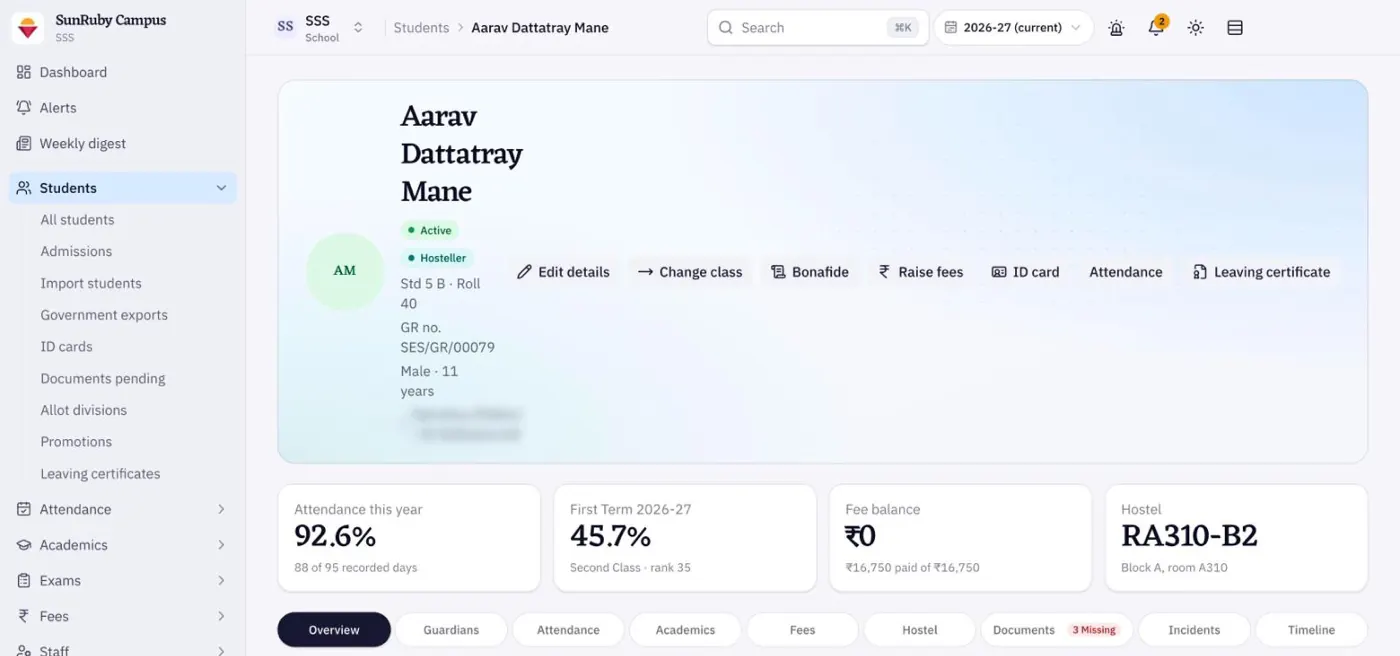Expand the Staff sidebar section chevron

pyautogui.click(x=221, y=650)
